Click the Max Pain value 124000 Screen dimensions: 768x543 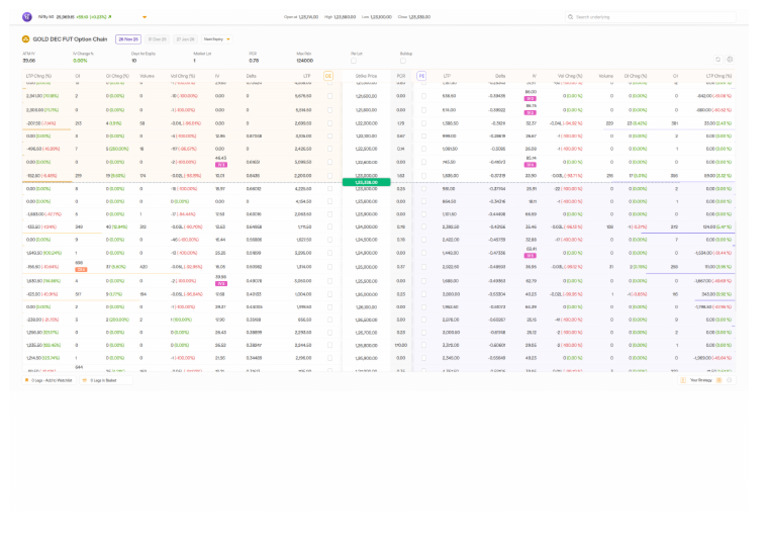tap(305, 61)
